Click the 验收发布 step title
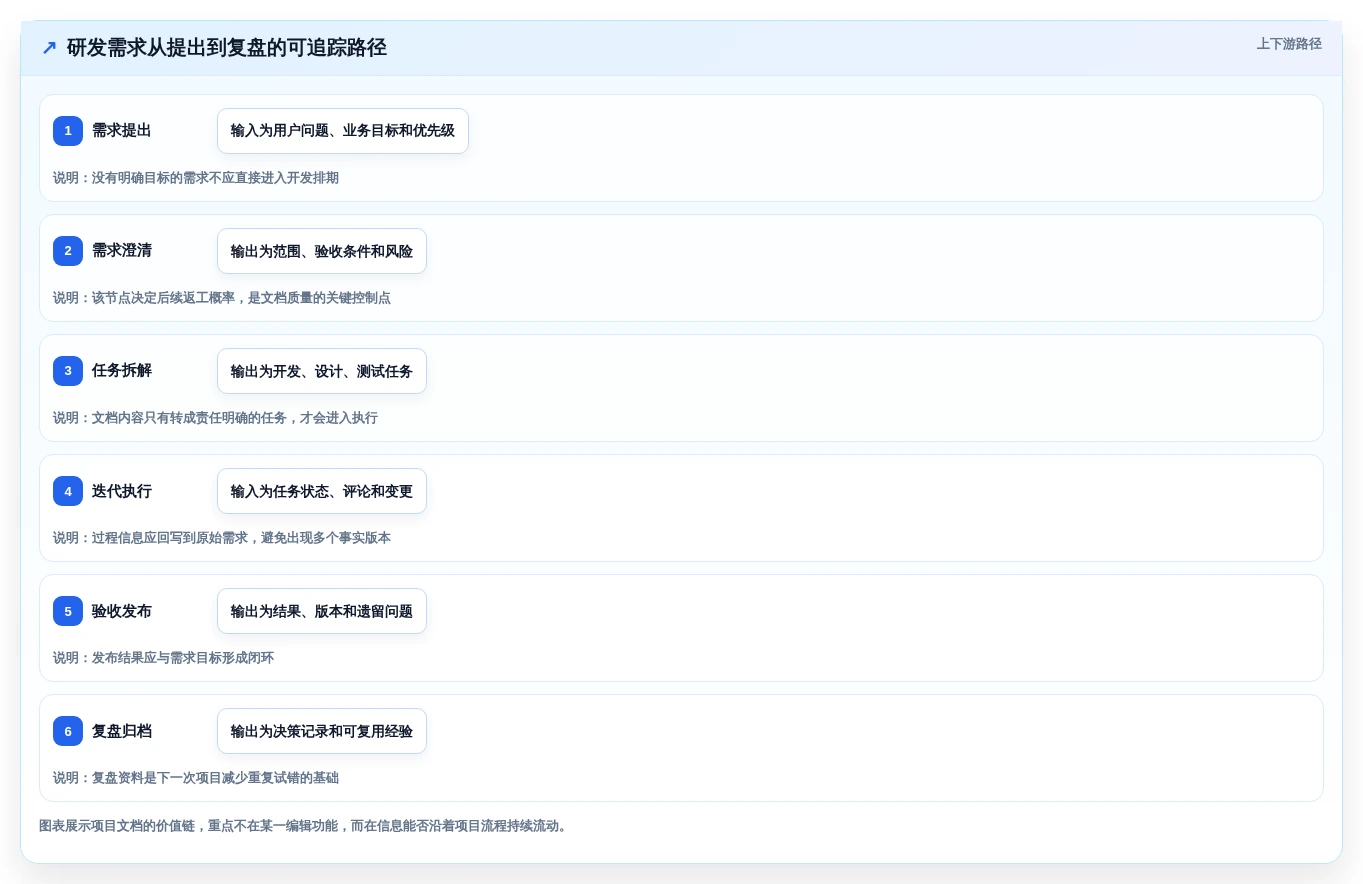 click(x=122, y=611)
